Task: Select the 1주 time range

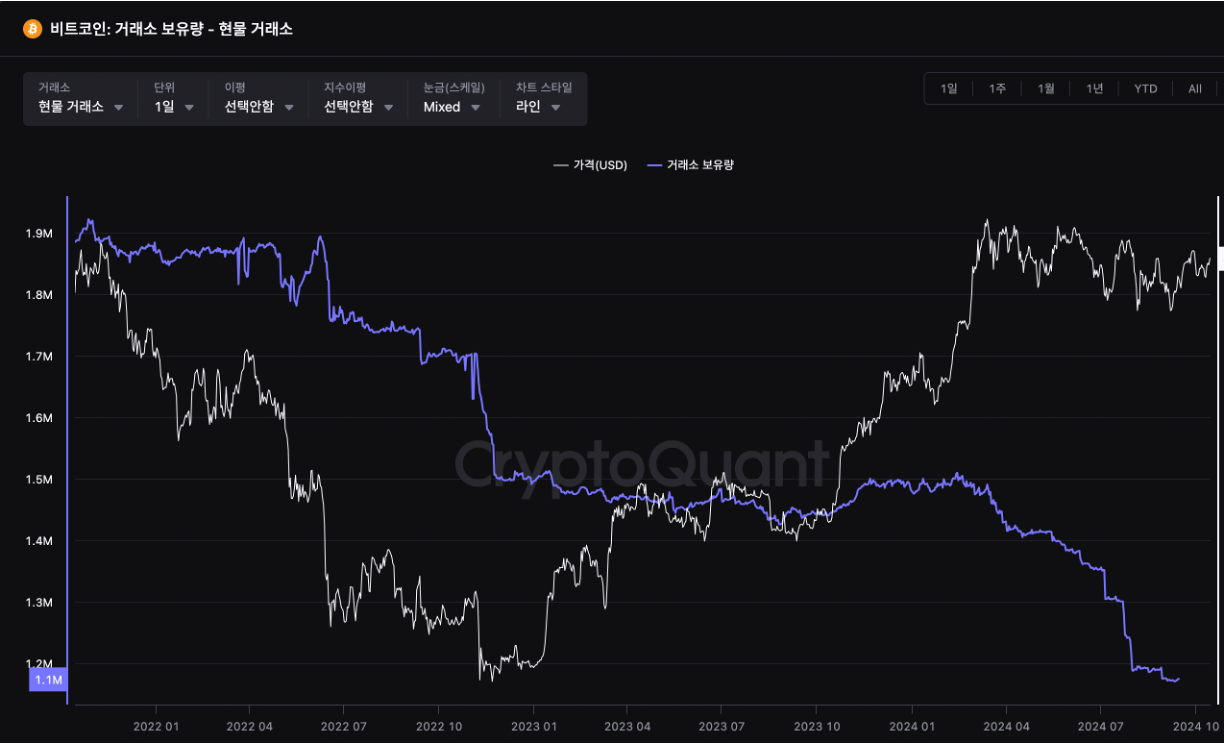Action: [x=997, y=89]
